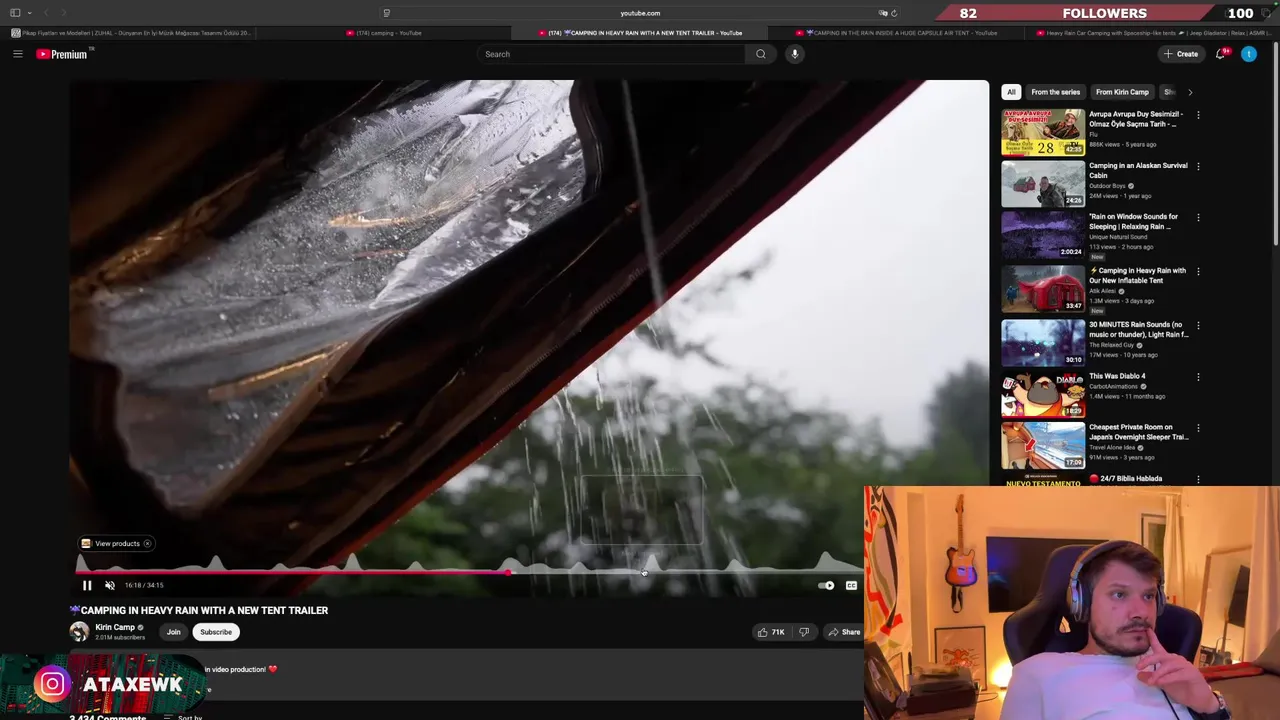Open the 30 MINUTES Rain Sounds thumbnail
The width and height of the screenshot is (1280, 720).
pyautogui.click(x=1043, y=343)
